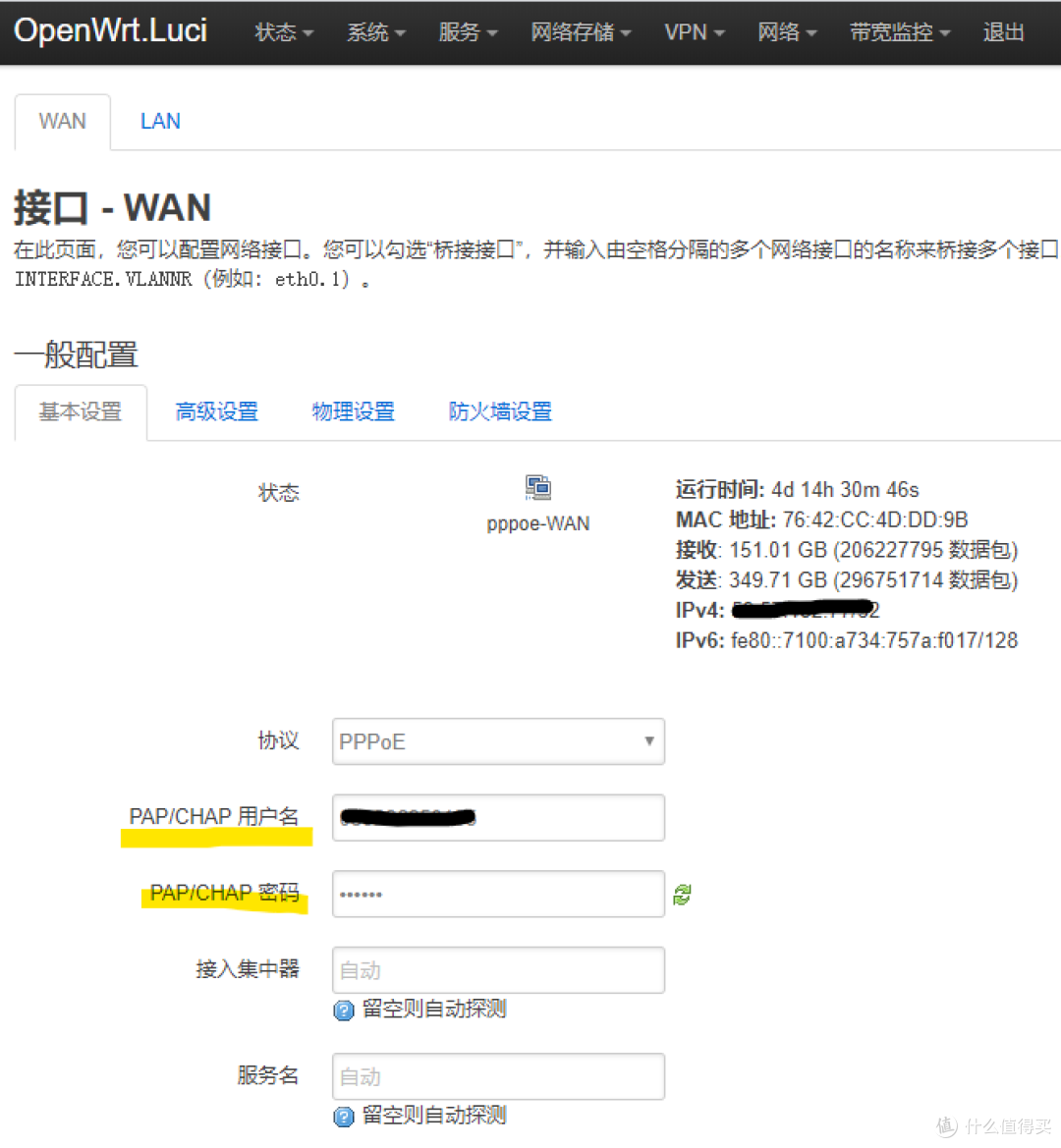Open the 网络 navigation menu
The width and height of the screenshot is (1061, 1148).
coord(787,32)
